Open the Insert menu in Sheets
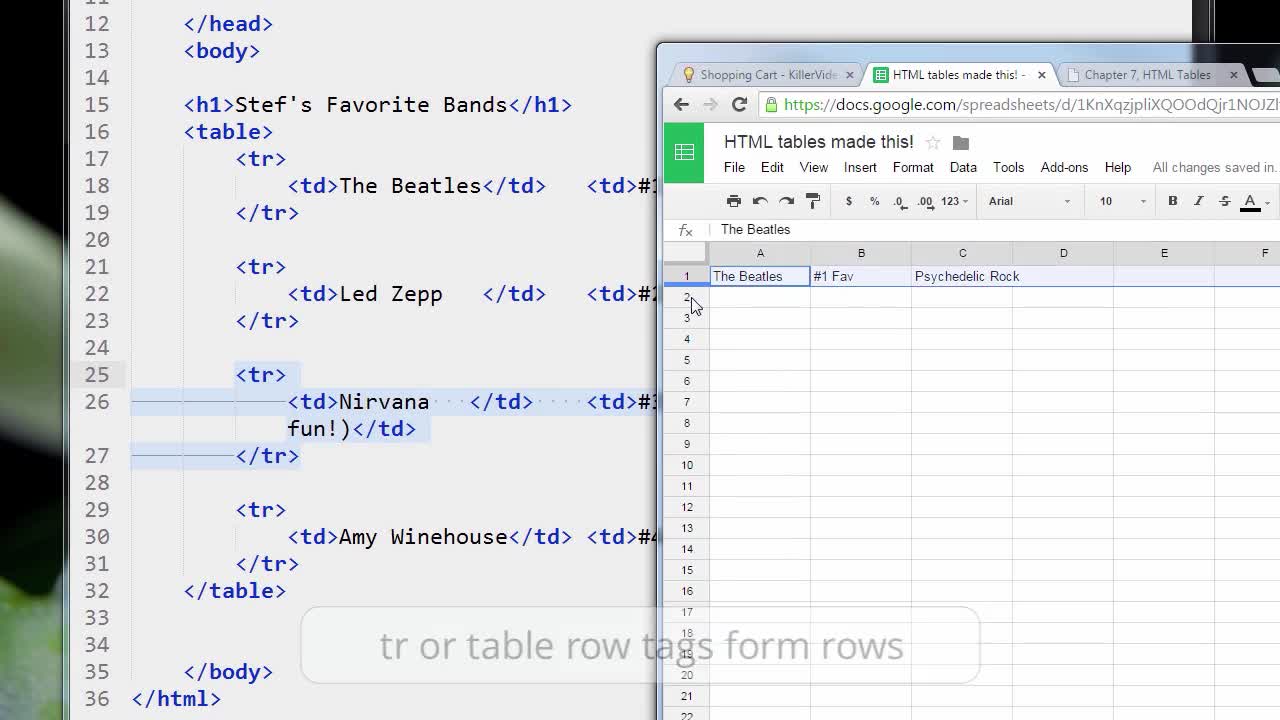Screen dimensions: 1280x720 pyautogui.click(x=860, y=167)
